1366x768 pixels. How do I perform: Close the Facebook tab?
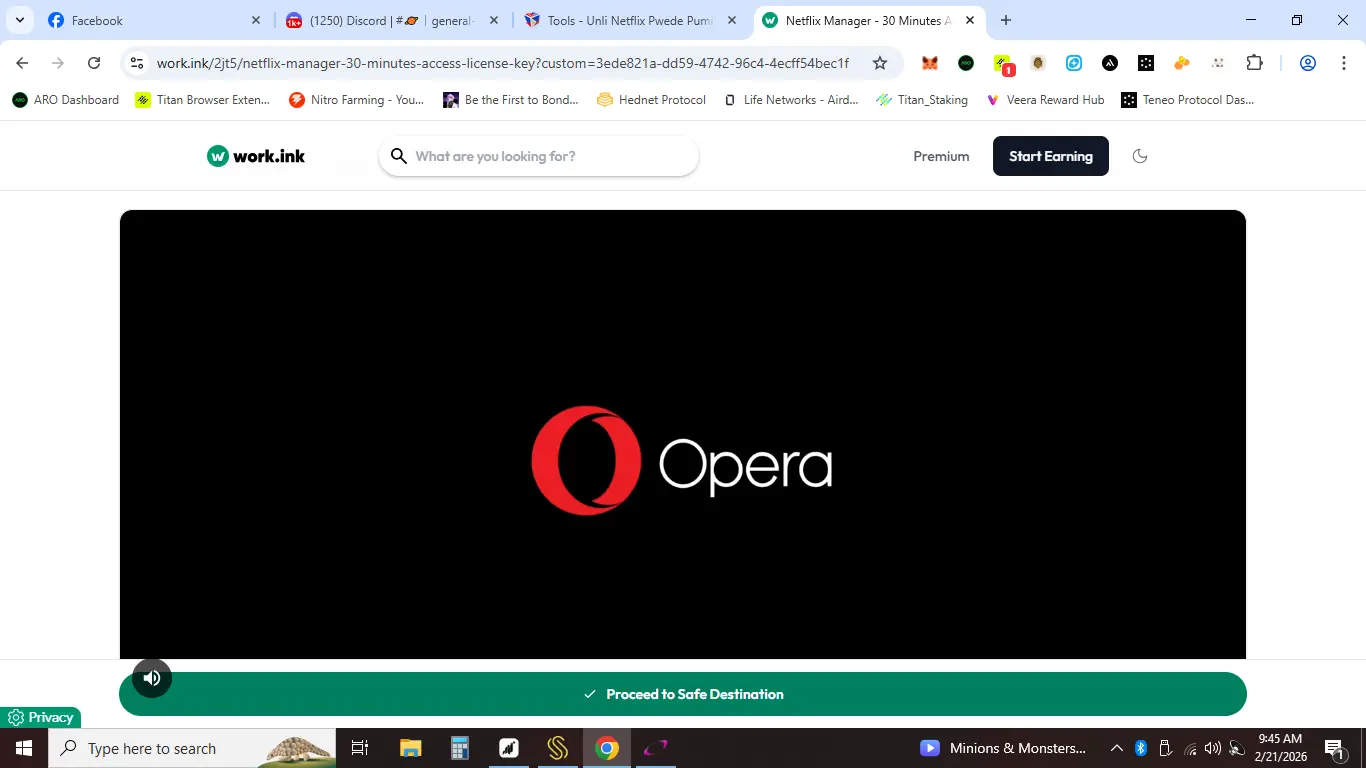click(255, 20)
